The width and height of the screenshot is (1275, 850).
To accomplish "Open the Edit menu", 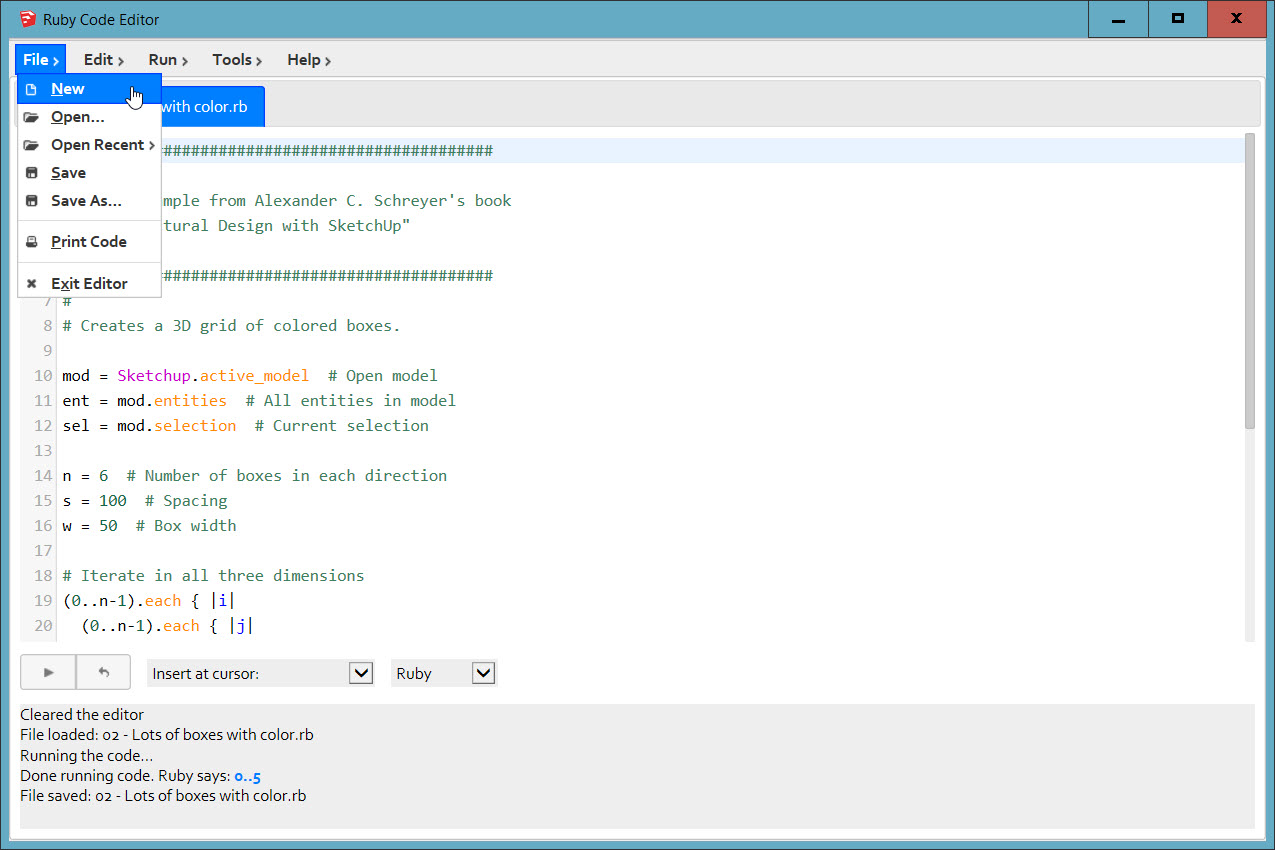I will click(x=103, y=60).
